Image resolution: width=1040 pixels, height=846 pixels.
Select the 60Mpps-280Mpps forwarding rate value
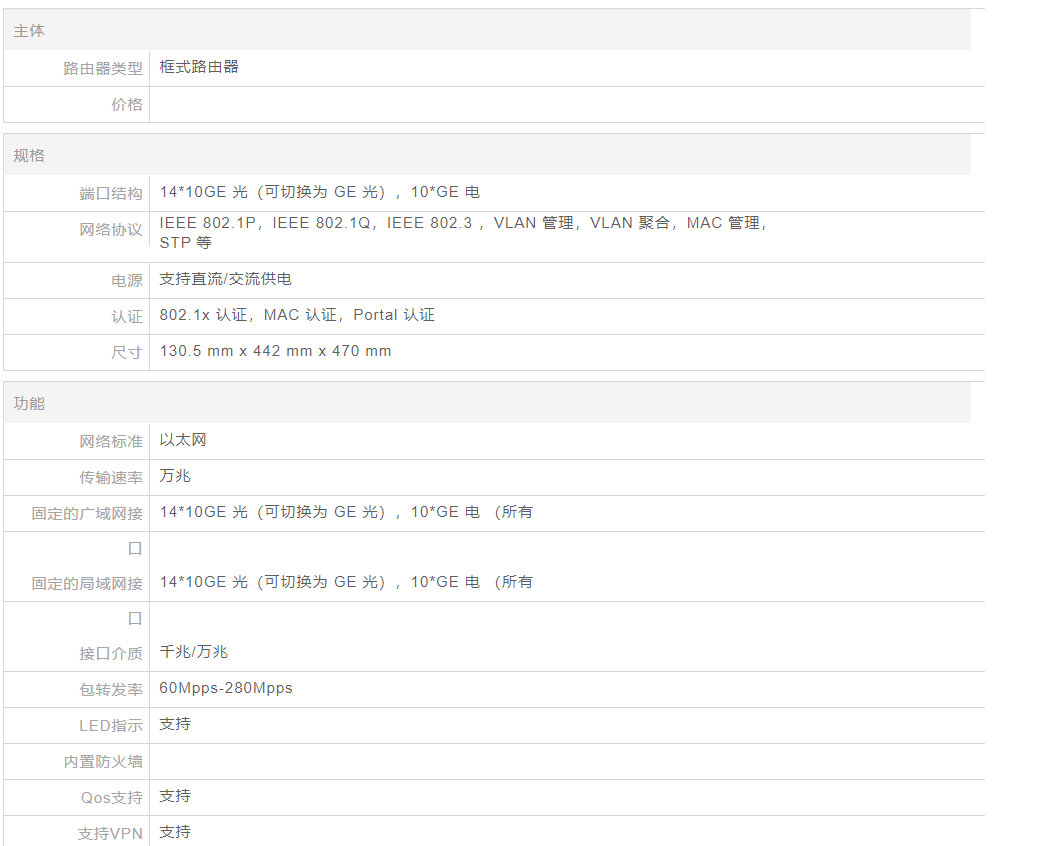[x=226, y=688]
